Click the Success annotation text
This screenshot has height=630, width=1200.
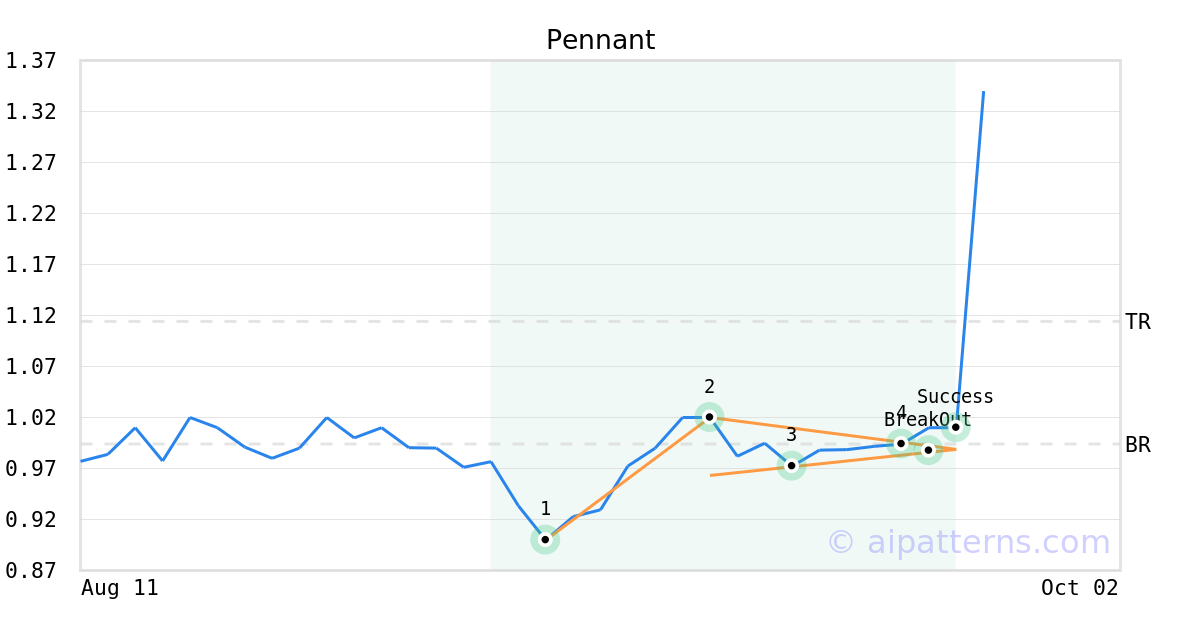955,397
